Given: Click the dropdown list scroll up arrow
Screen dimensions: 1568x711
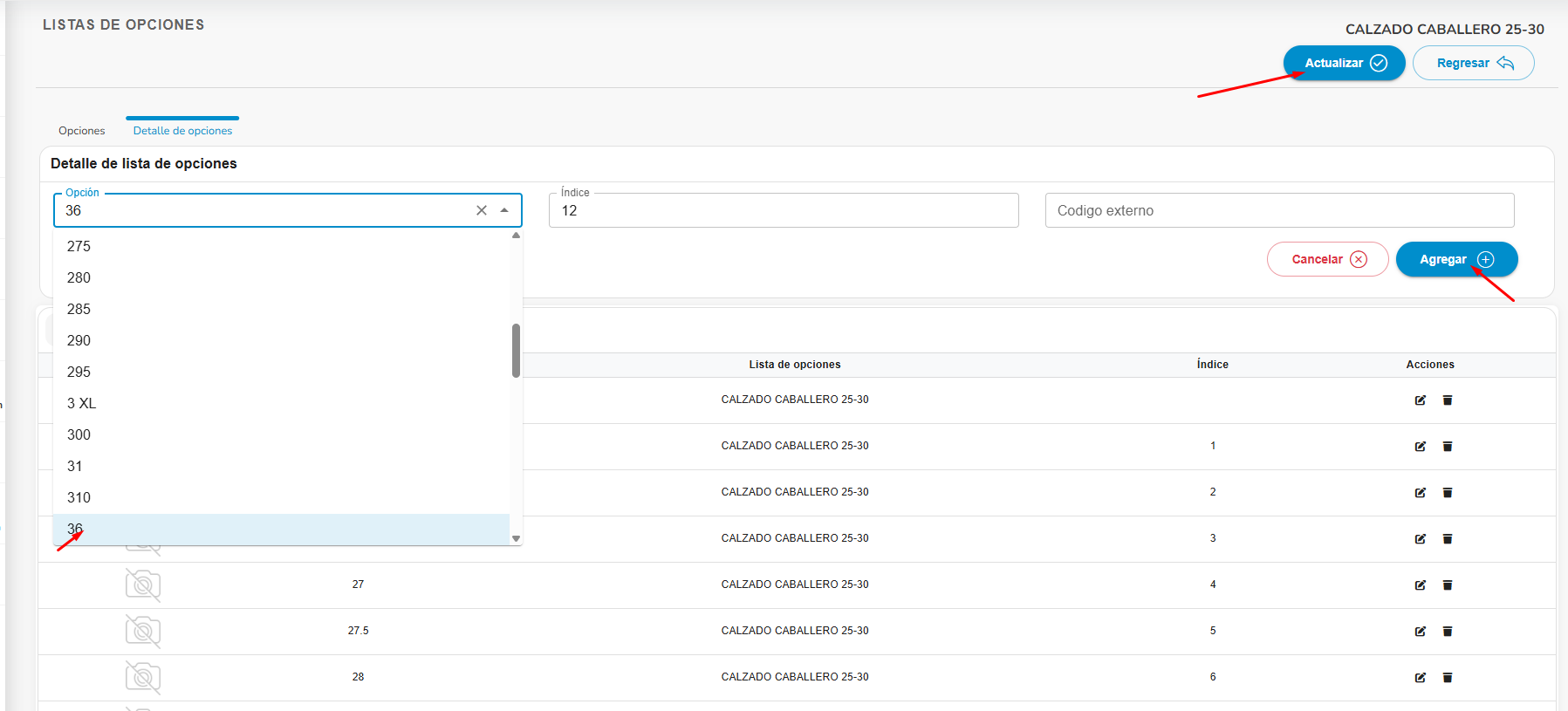Looking at the screenshot, I should coord(516,236).
